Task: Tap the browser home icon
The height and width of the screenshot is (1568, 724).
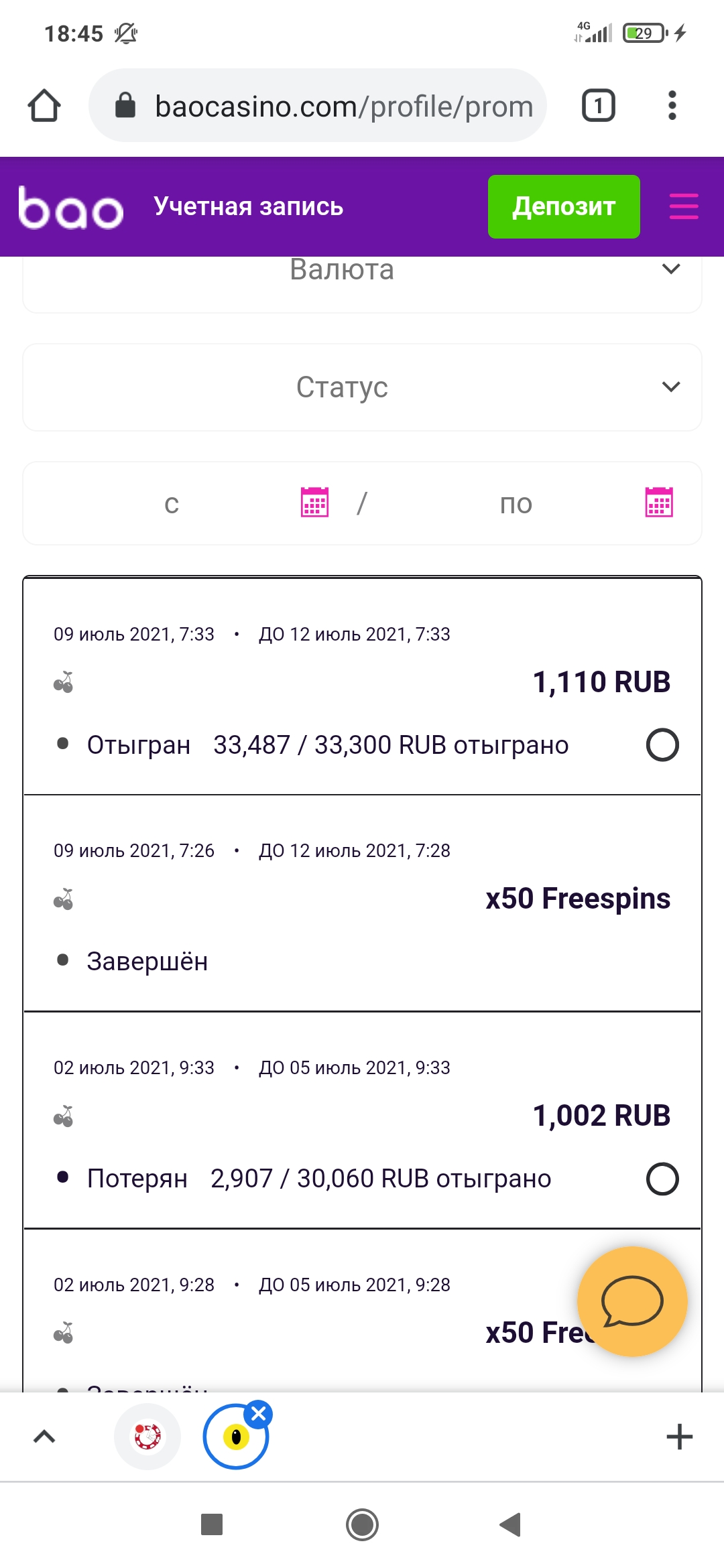Action: [x=44, y=106]
